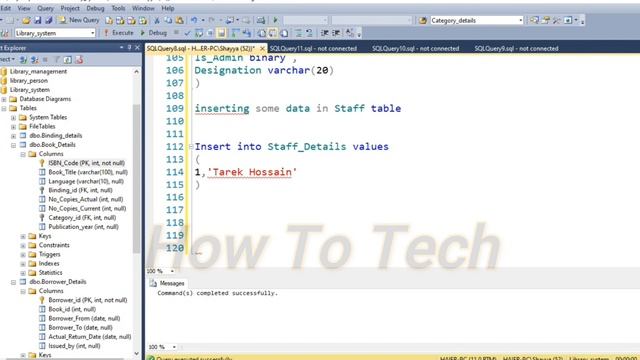Open the Project menu
This screenshot has width=640, height=360.
pyautogui.click(x=70, y=8)
